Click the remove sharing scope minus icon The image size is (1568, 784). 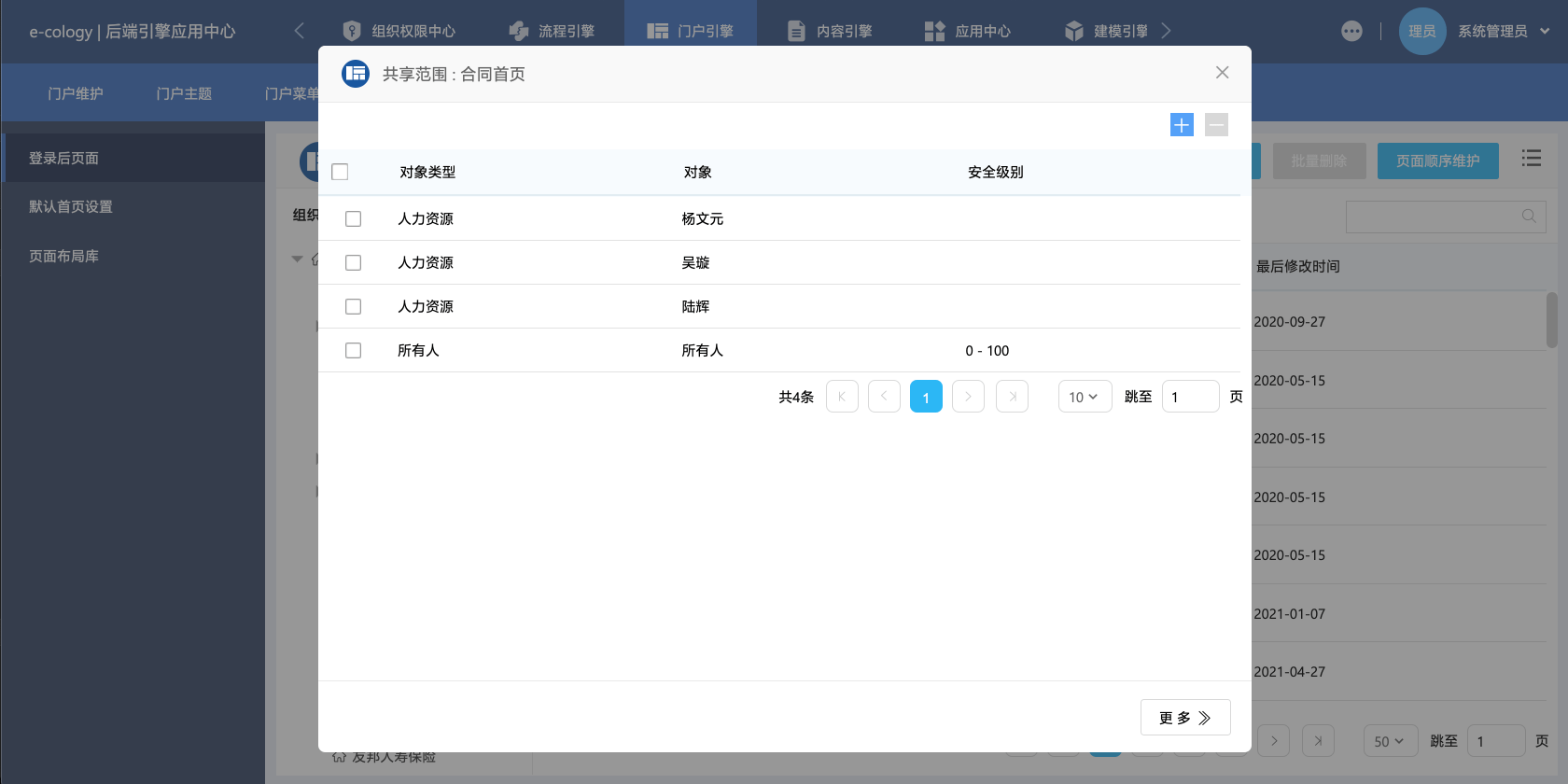tap(1216, 125)
